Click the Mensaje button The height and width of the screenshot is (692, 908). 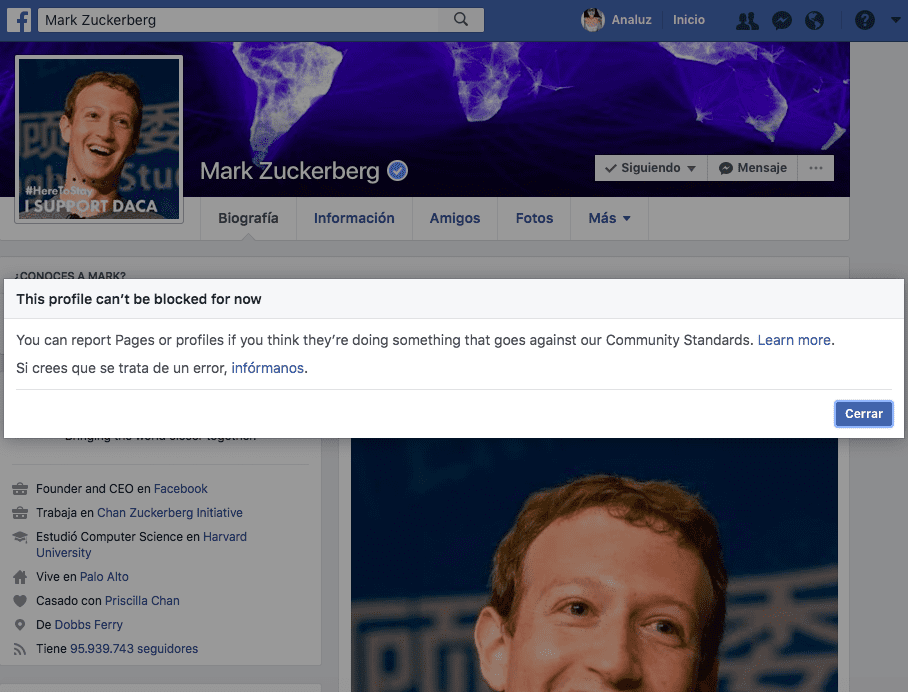pos(752,168)
